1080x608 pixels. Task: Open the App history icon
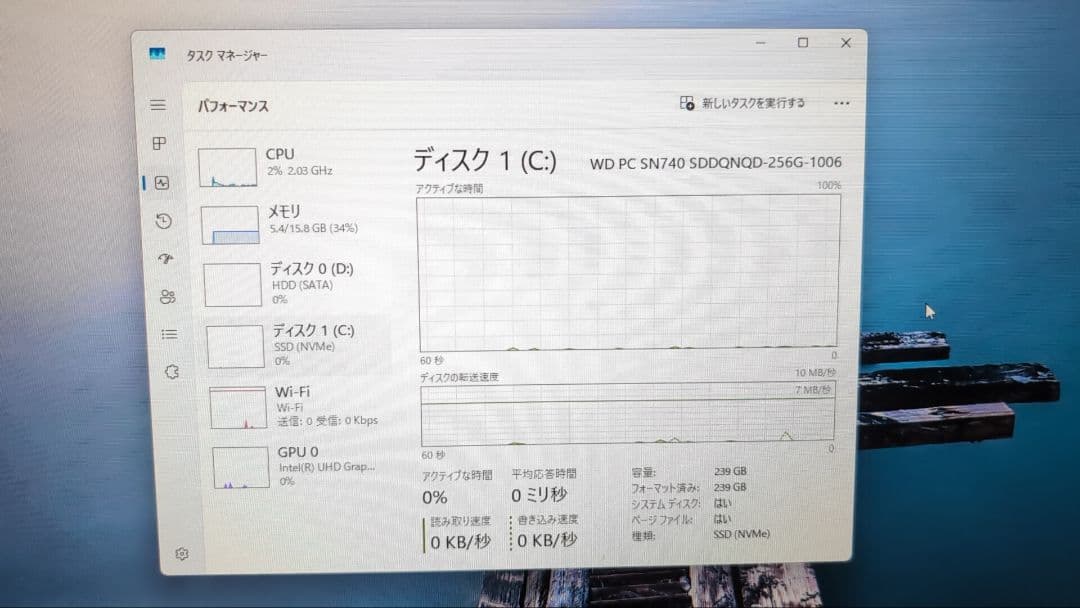[x=163, y=221]
